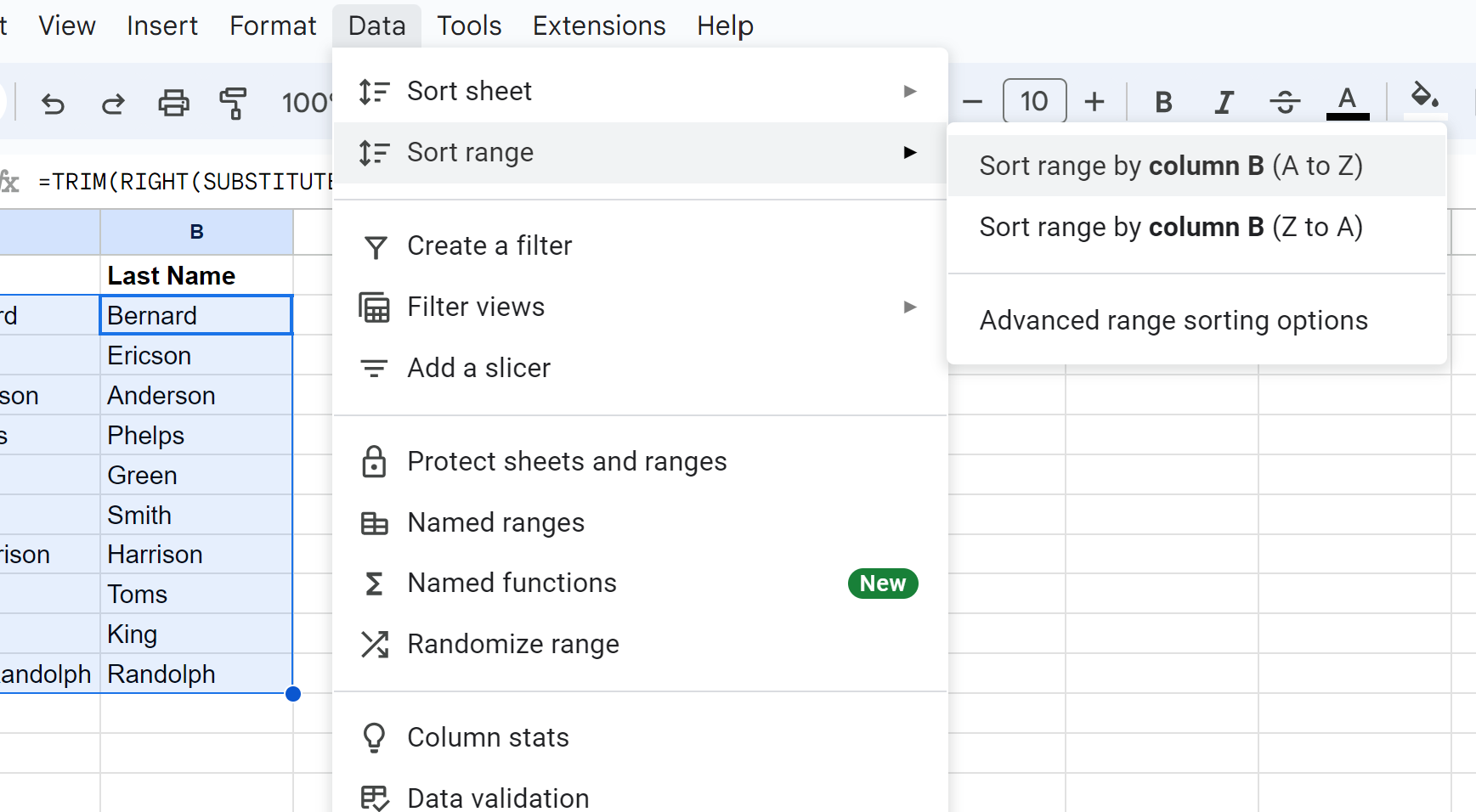Open the Insert menu
1476x812 pixels.
(x=162, y=25)
